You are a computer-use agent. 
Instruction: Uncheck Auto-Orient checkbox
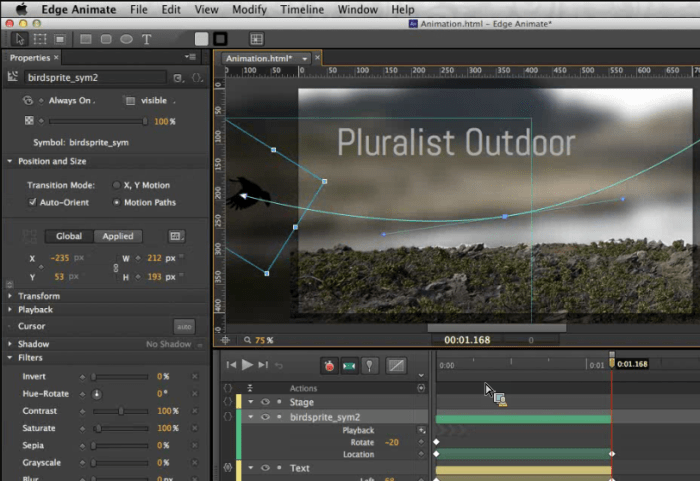(32, 202)
